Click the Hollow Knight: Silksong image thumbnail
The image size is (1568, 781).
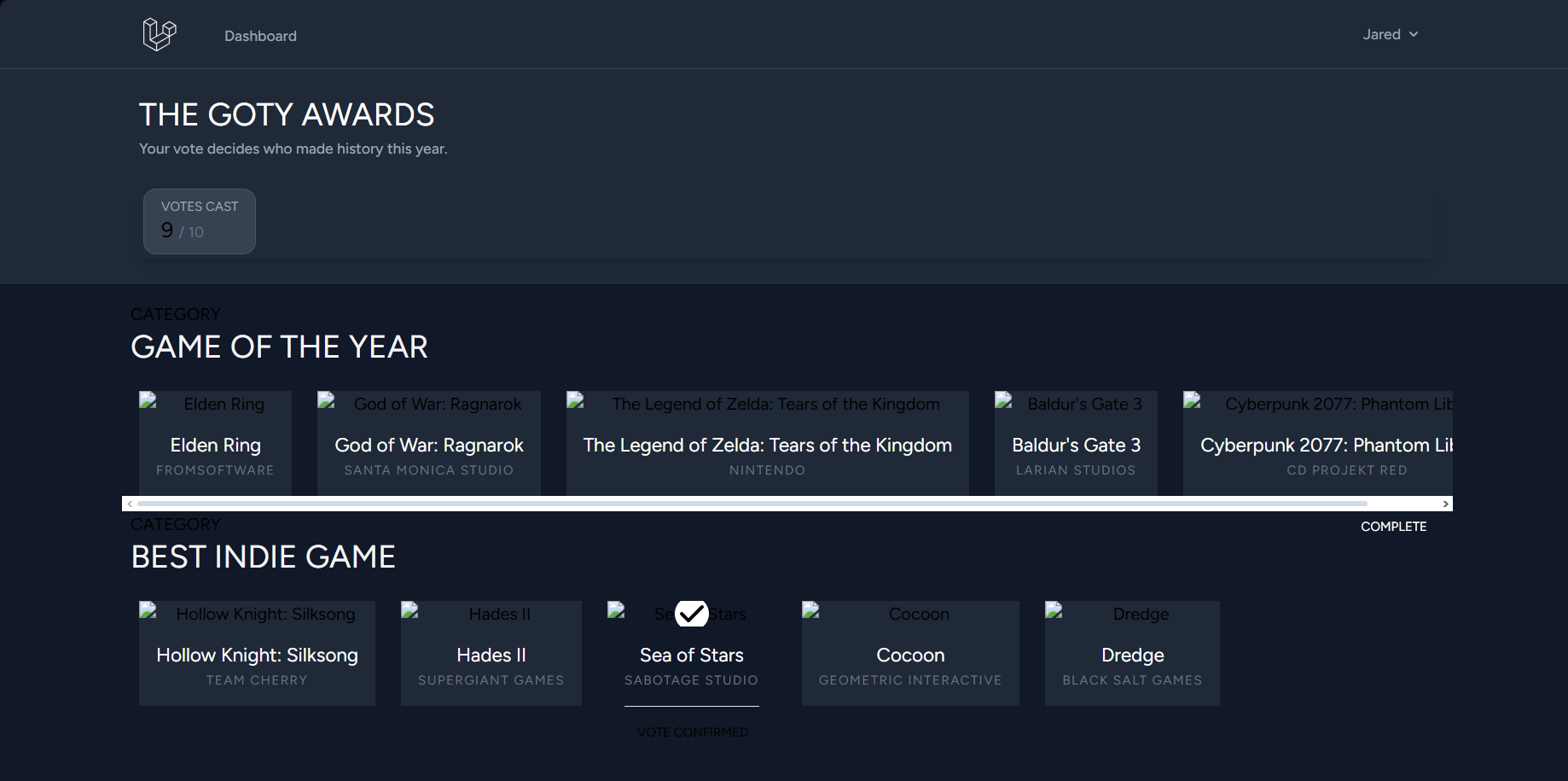tap(257, 614)
